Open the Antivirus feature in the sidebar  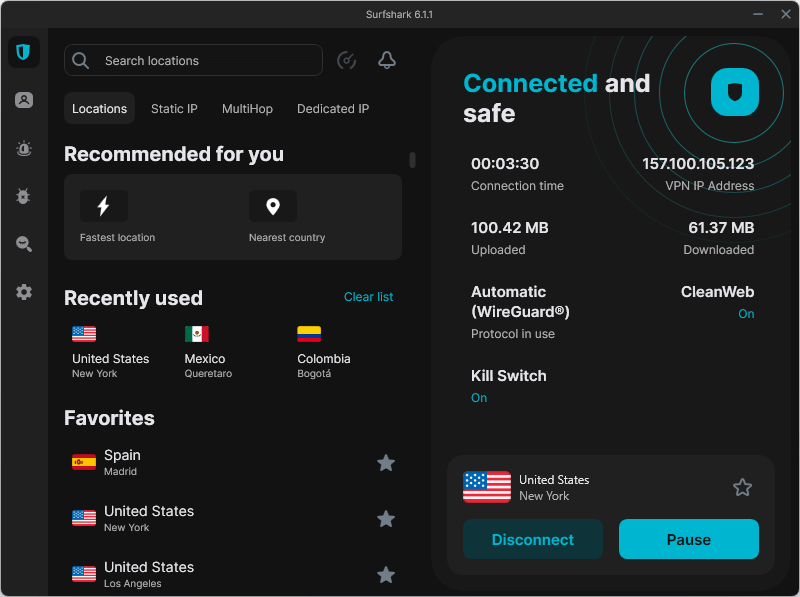pyautogui.click(x=24, y=196)
